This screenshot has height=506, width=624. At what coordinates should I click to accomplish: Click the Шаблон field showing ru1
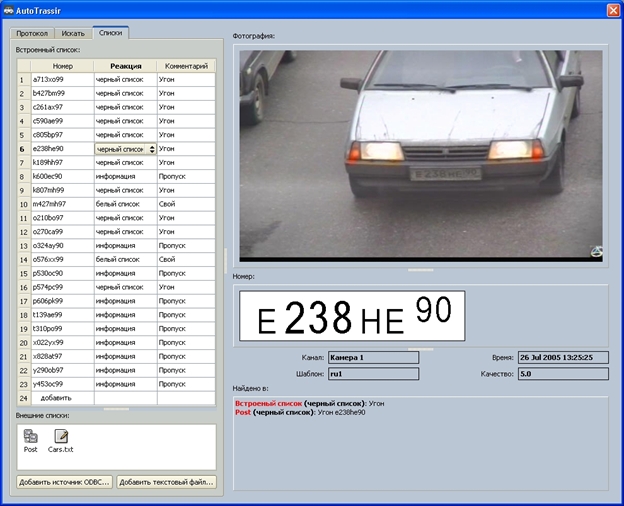[373, 374]
